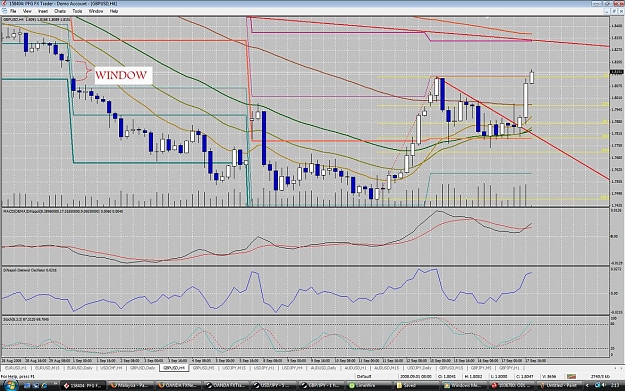Switch to the USDCHF,H4 chart tab

(x=111, y=368)
